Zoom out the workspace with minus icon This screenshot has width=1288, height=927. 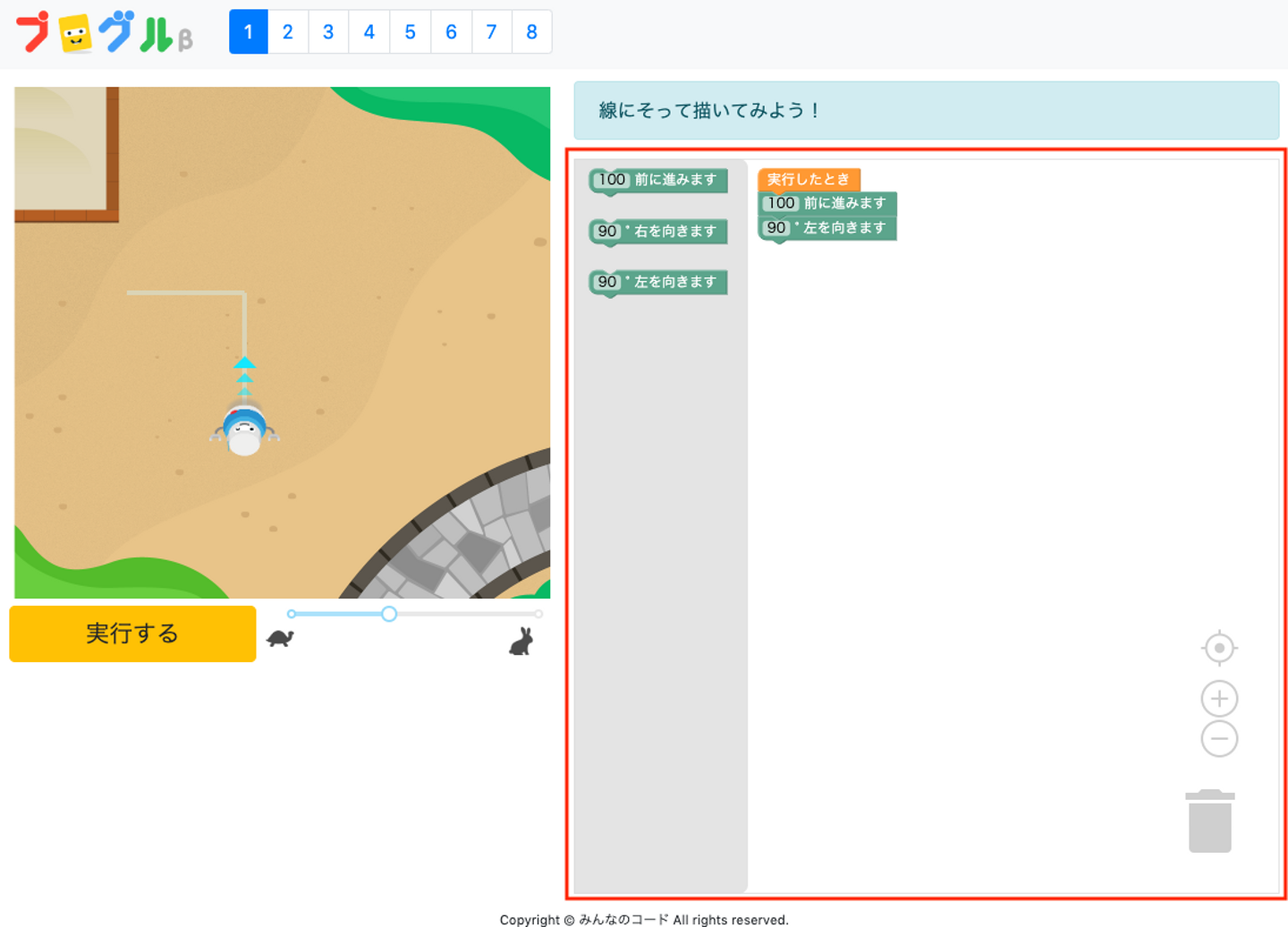[1219, 739]
